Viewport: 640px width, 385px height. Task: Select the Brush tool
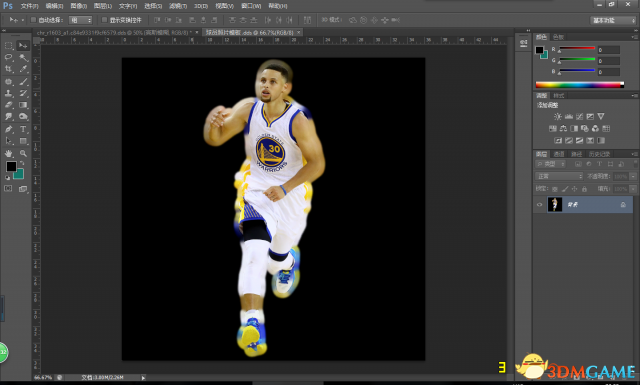pos(23,82)
